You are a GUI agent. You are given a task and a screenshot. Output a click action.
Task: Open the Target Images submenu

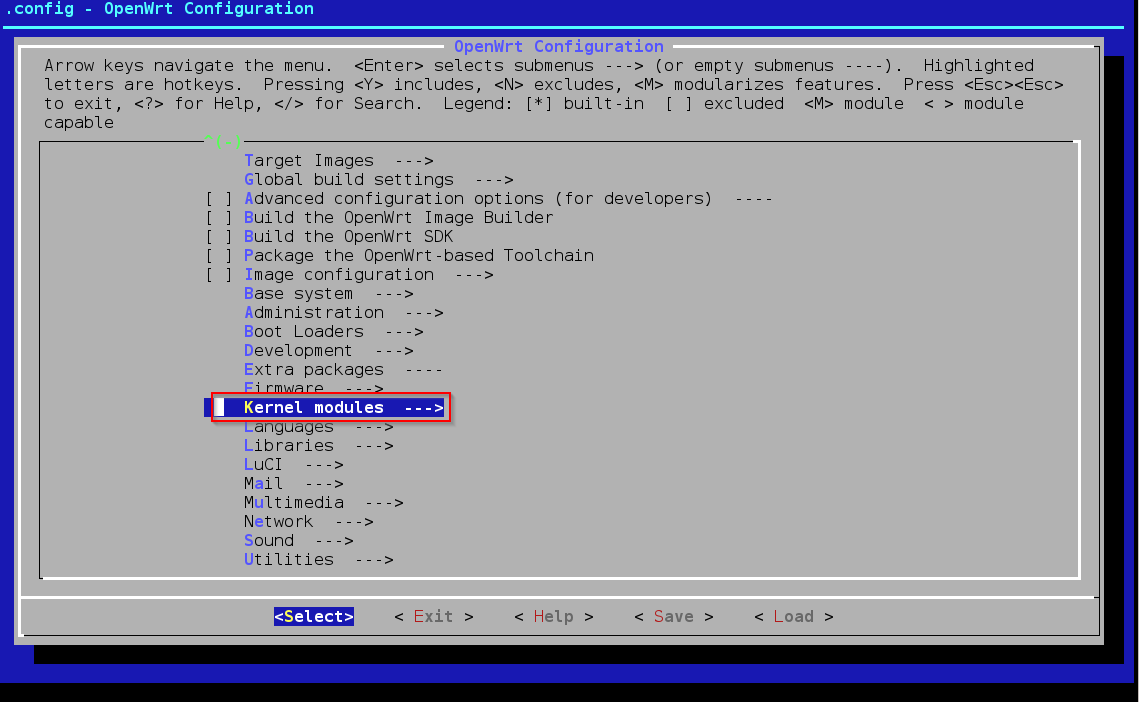pyautogui.click(x=338, y=161)
